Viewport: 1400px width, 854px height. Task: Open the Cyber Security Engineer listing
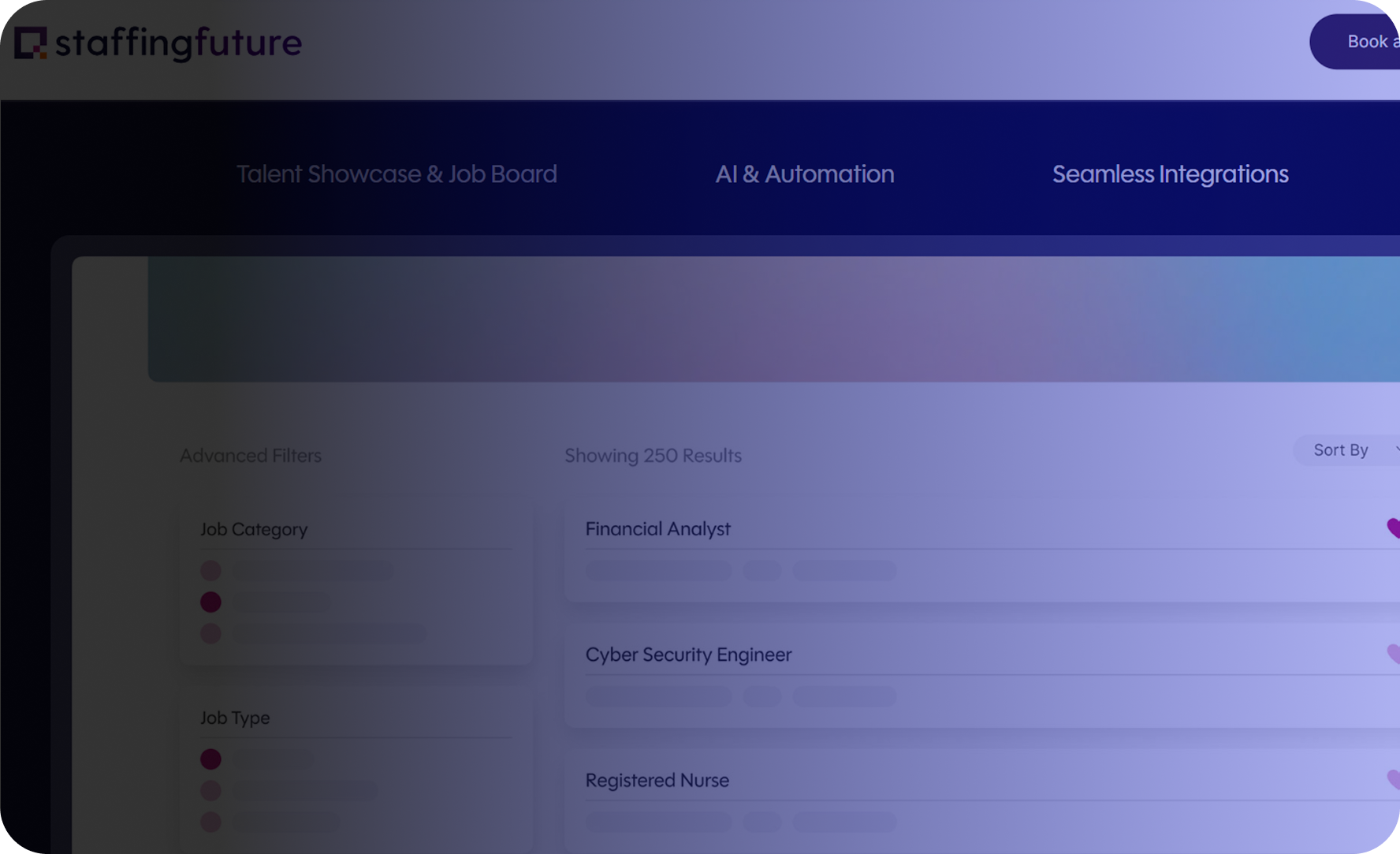pyautogui.click(x=688, y=654)
